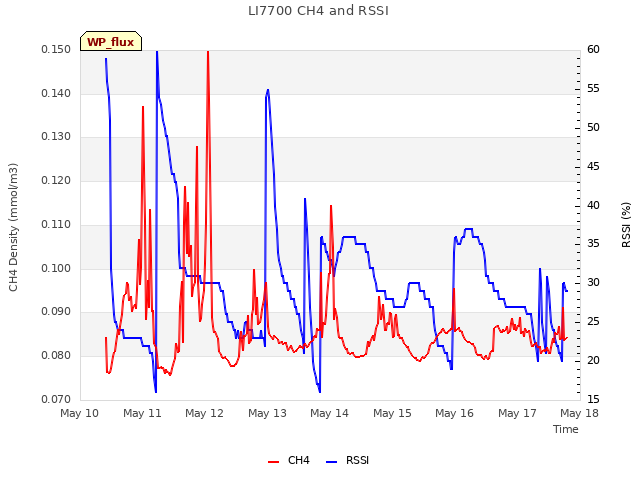
Task: Click the May 17 x-axis tick label
Action: 517,413
